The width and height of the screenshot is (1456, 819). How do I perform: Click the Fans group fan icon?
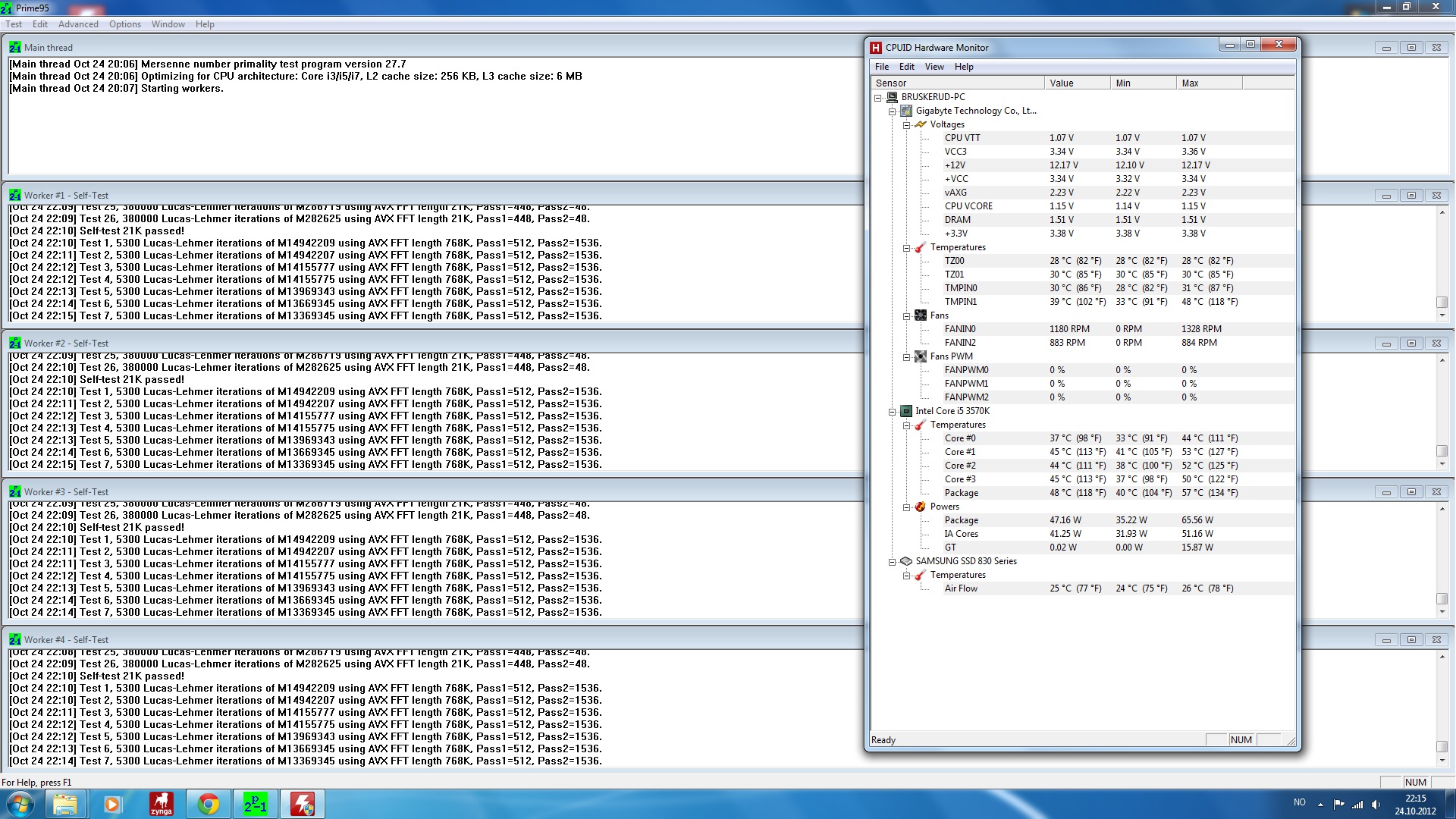[921, 315]
